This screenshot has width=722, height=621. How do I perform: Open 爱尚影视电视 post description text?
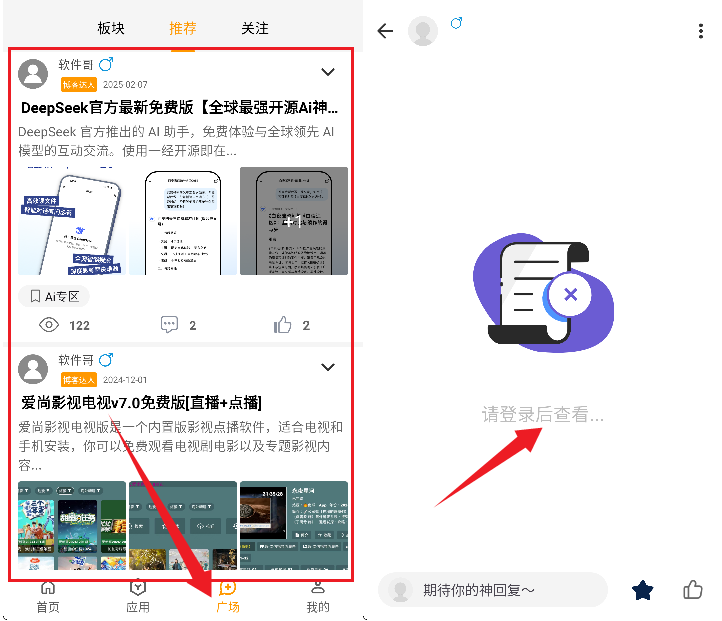click(180, 446)
